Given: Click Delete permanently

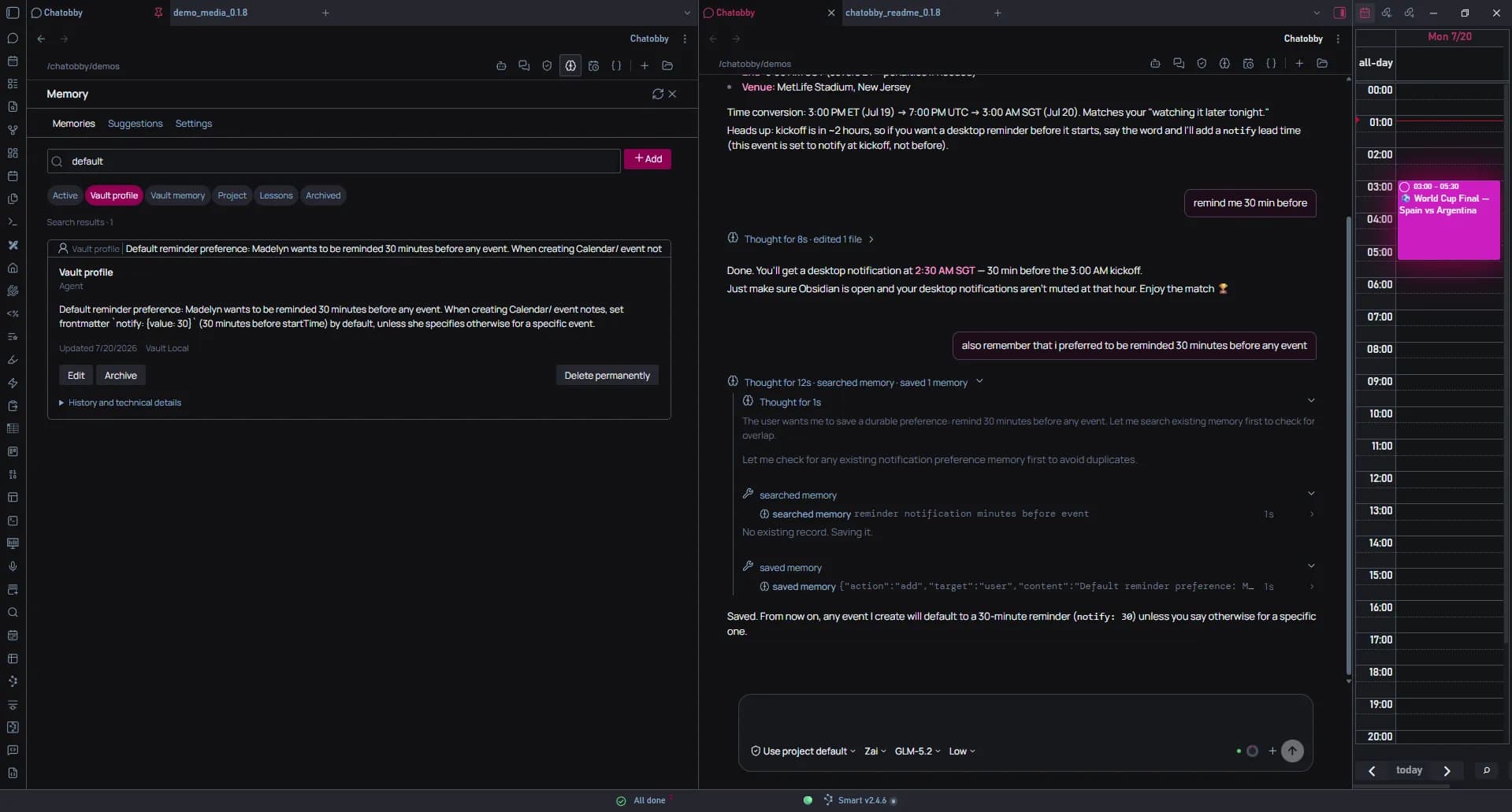Looking at the screenshot, I should click(607, 376).
